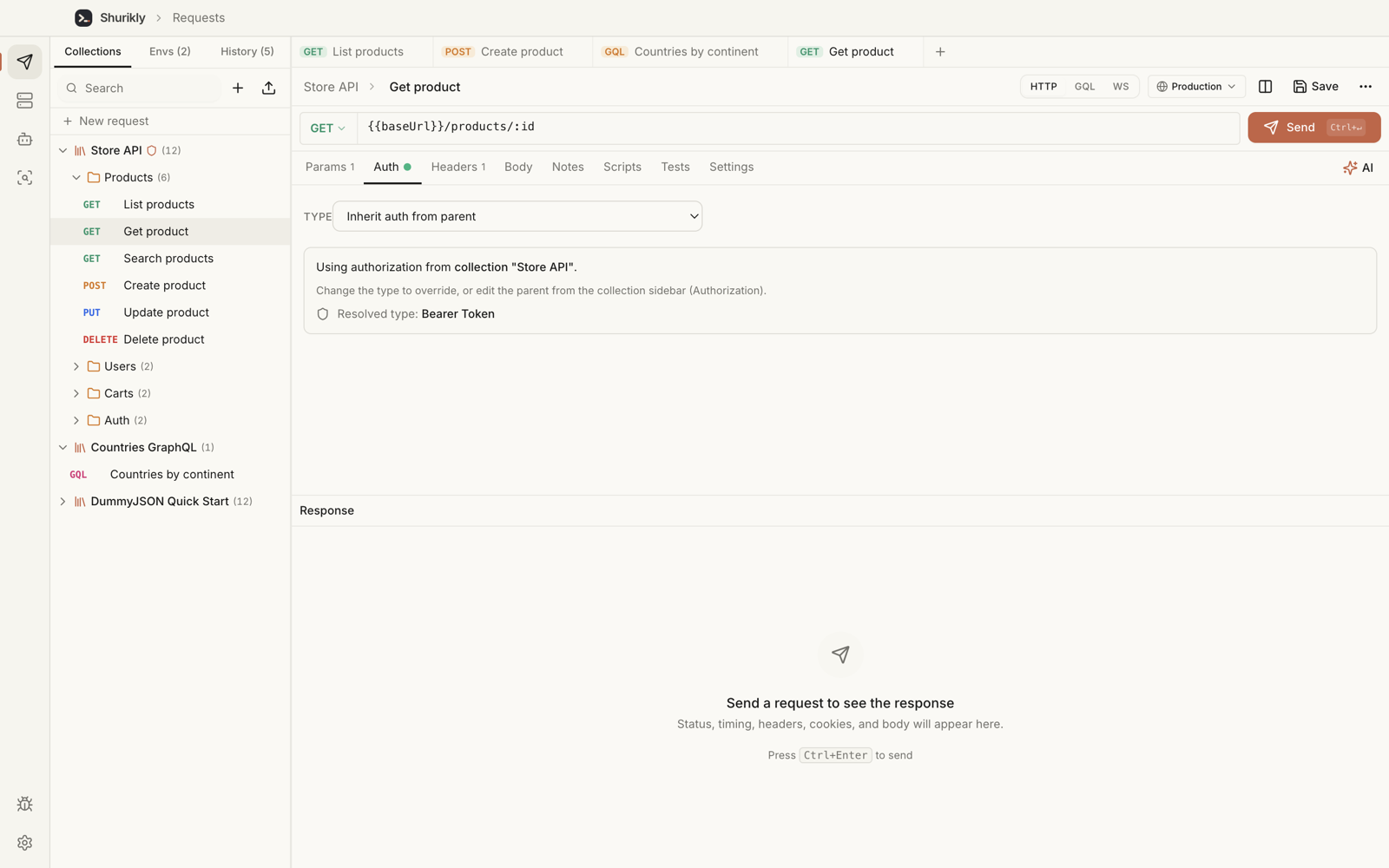
Task: Open the scan/inspect sidebar icon
Action: click(24, 177)
